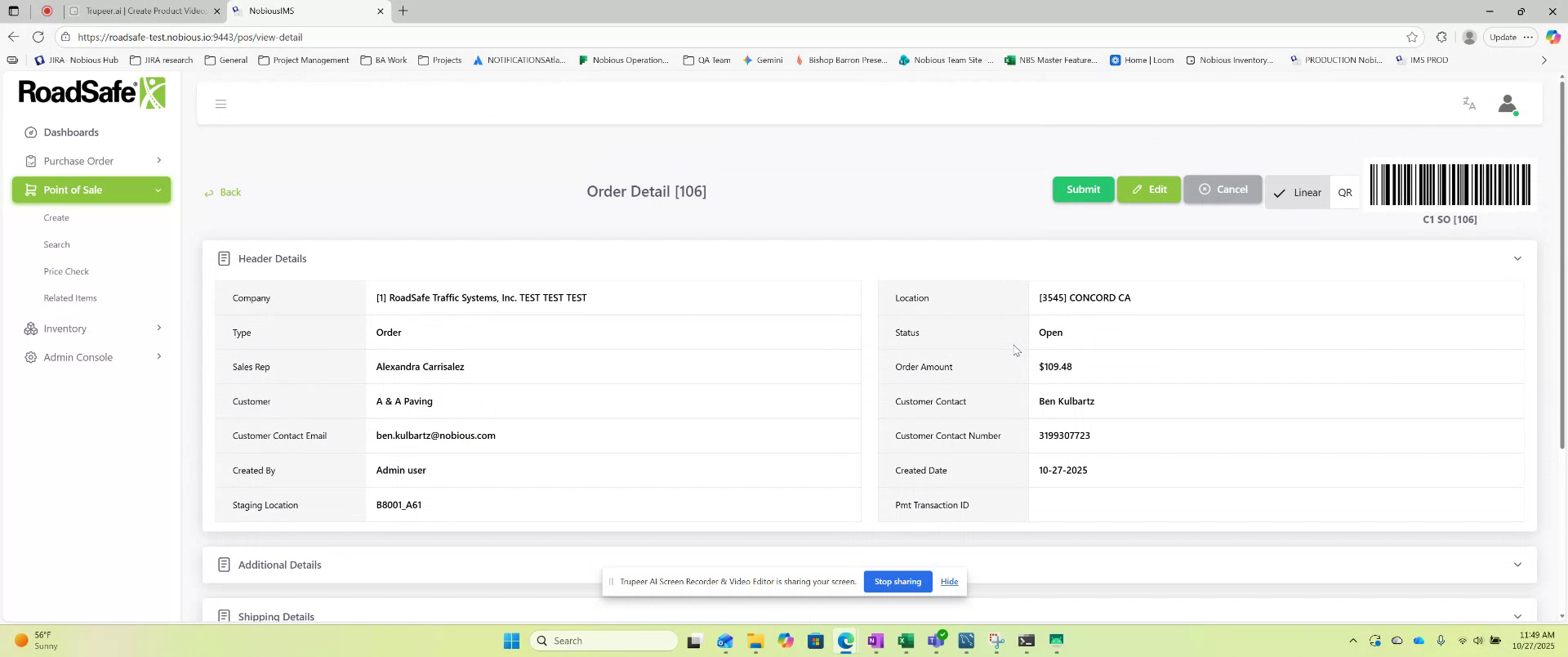Click the Header Details document icon
The width and height of the screenshot is (1568, 657).
click(224, 258)
